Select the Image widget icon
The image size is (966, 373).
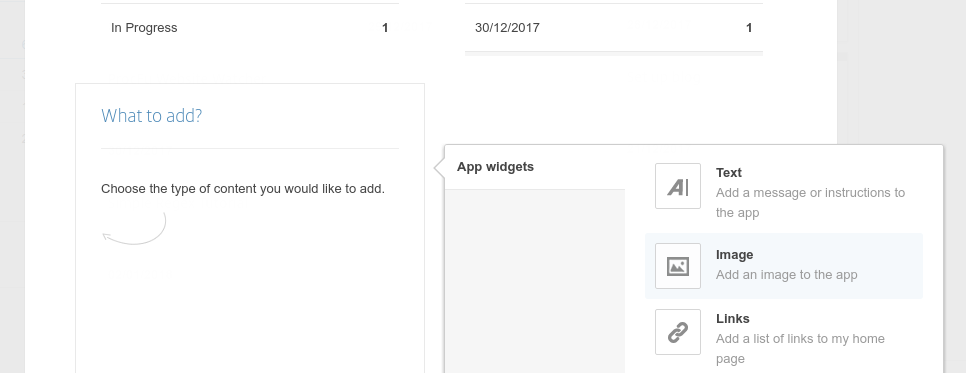678,266
